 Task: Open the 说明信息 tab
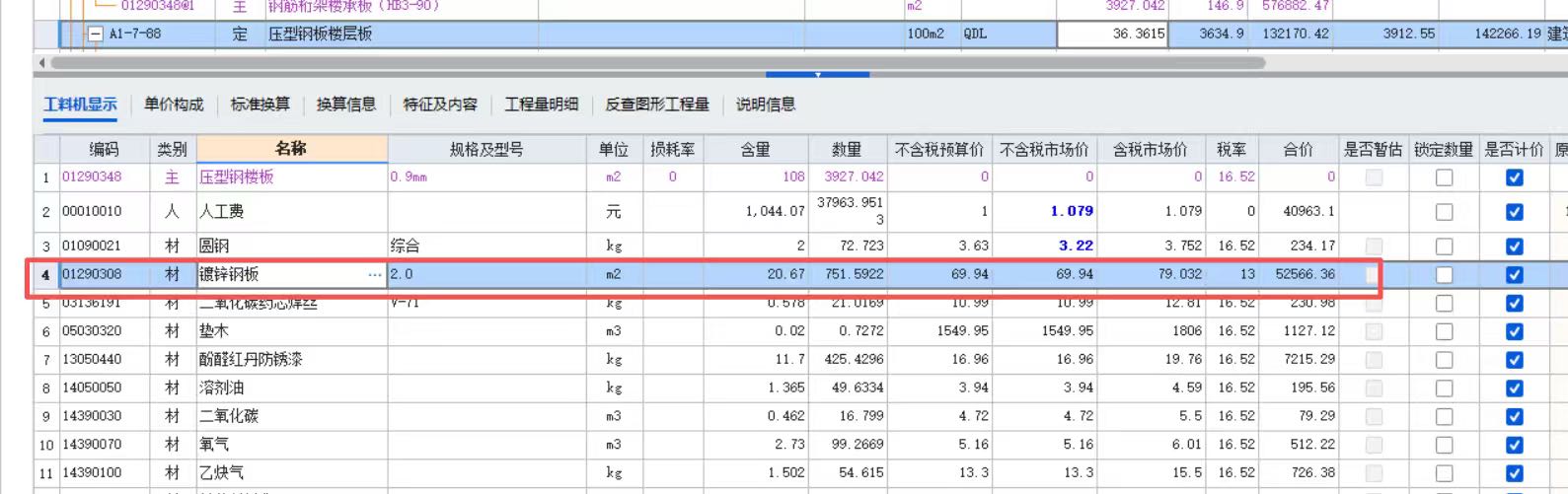(766, 105)
